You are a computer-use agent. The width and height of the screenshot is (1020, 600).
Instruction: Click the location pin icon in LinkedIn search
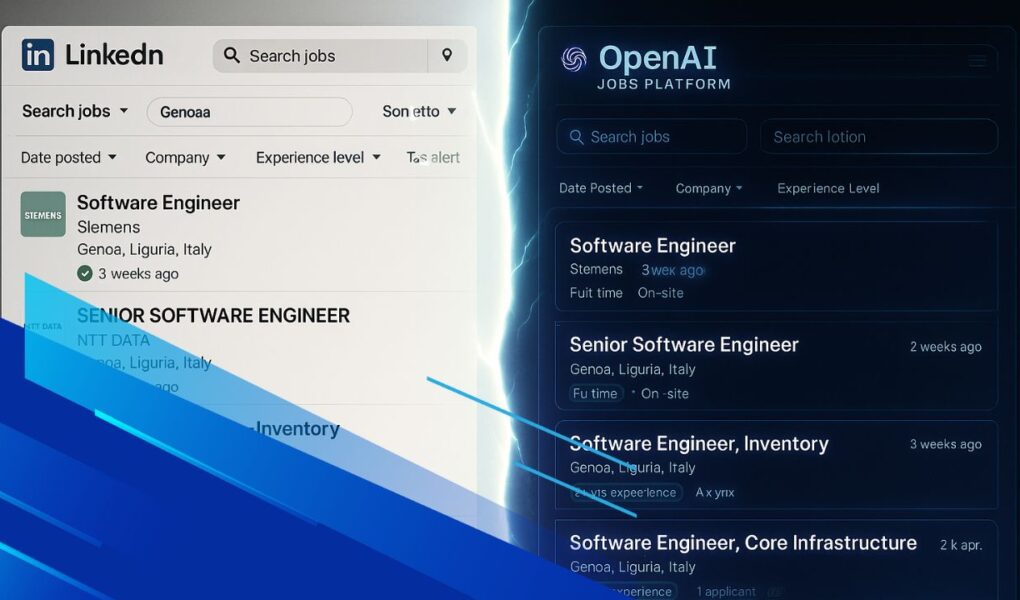[x=447, y=55]
